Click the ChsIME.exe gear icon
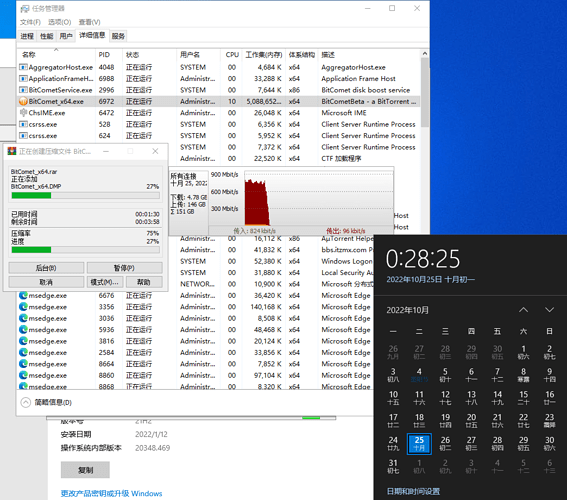 [24, 113]
